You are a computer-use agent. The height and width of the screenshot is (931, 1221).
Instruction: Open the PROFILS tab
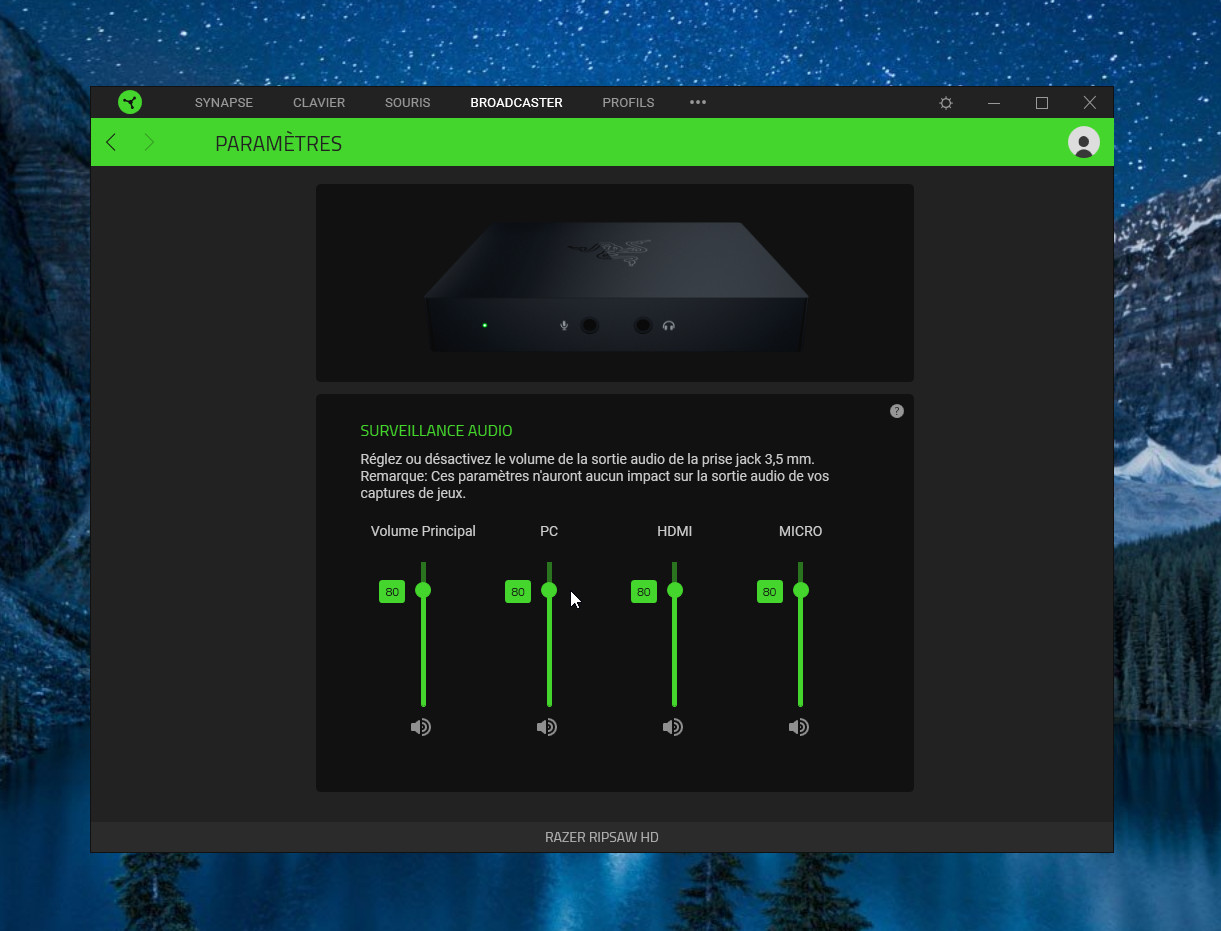[x=628, y=103]
